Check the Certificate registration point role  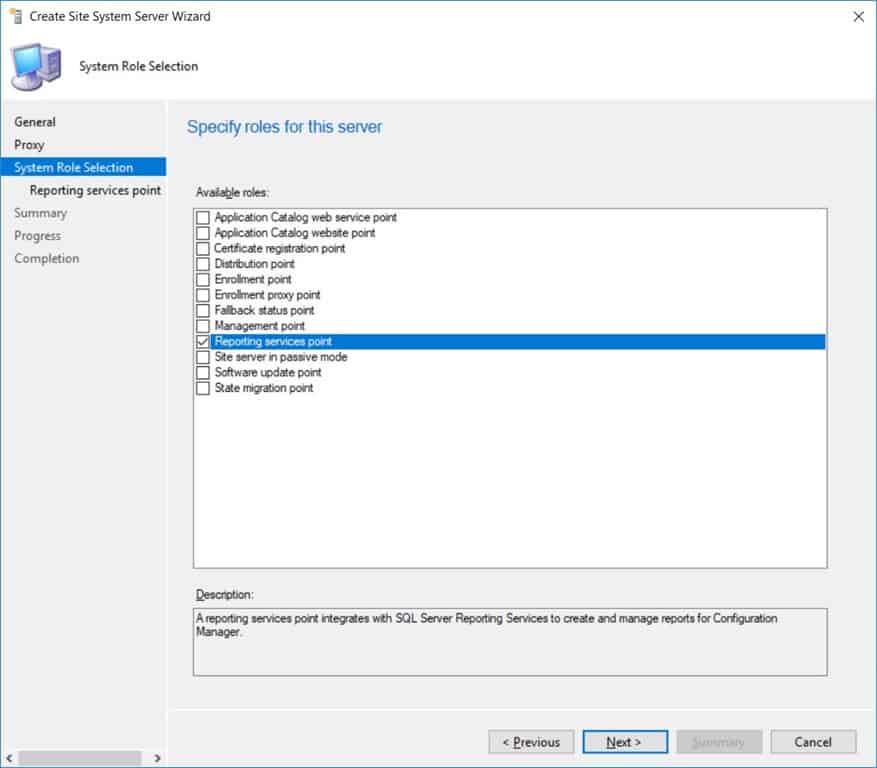[203, 248]
